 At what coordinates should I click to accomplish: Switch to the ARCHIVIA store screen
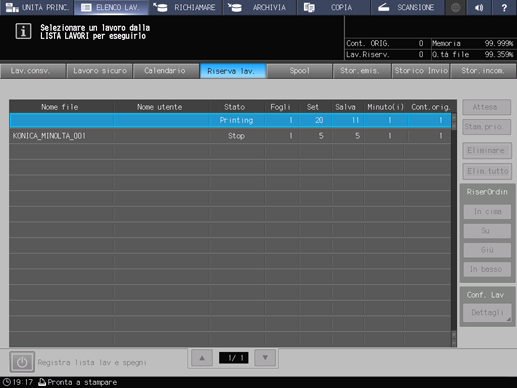coord(260,7)
